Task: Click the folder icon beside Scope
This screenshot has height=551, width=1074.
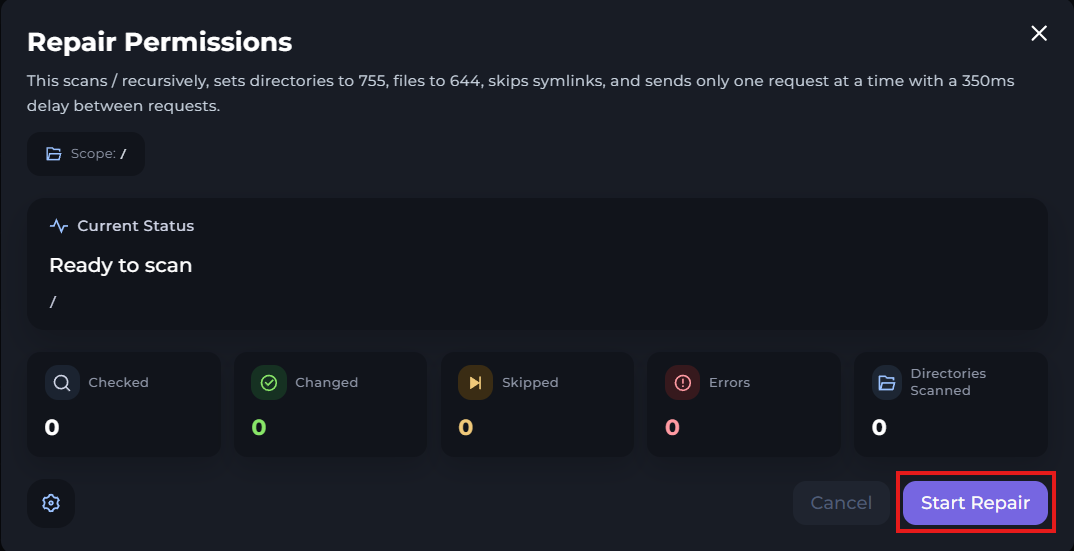Action: tap(54, 154)
